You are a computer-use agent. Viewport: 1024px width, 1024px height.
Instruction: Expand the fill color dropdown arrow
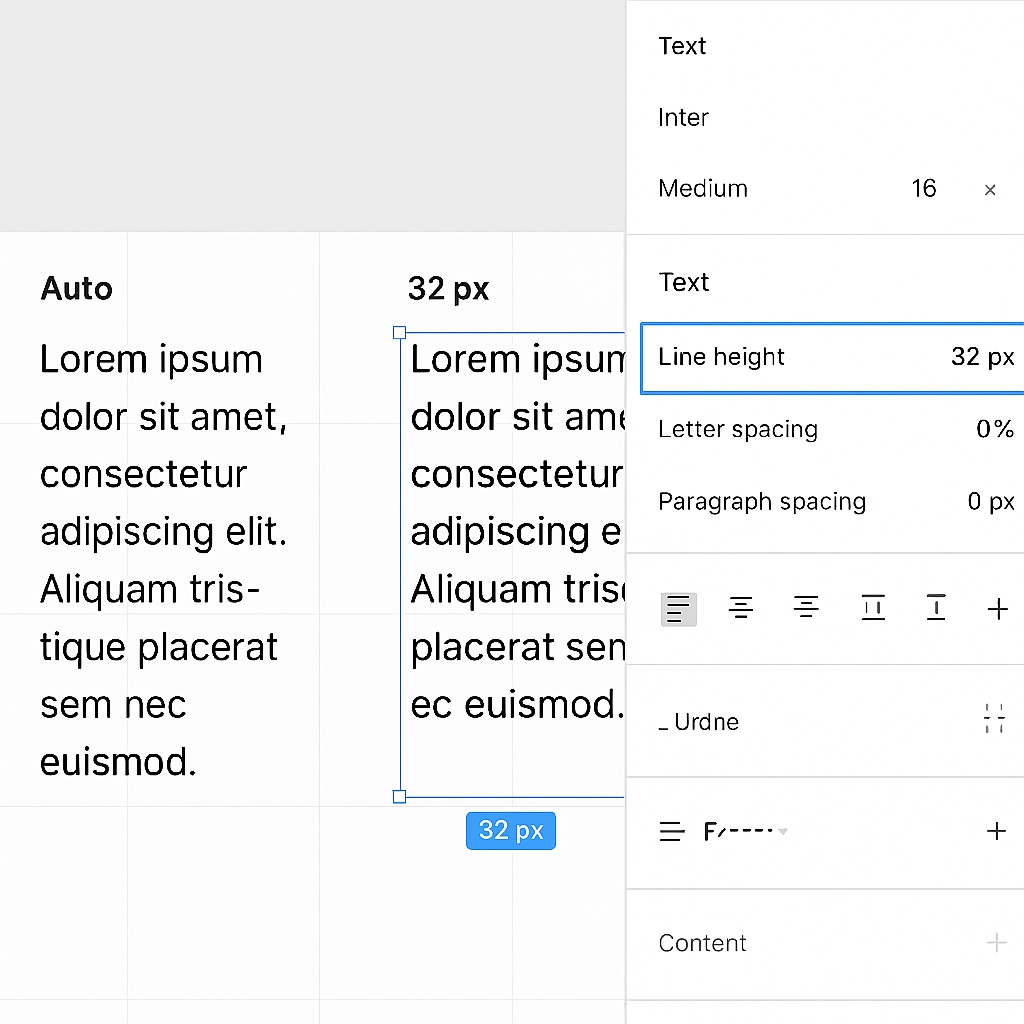(784, 831)
